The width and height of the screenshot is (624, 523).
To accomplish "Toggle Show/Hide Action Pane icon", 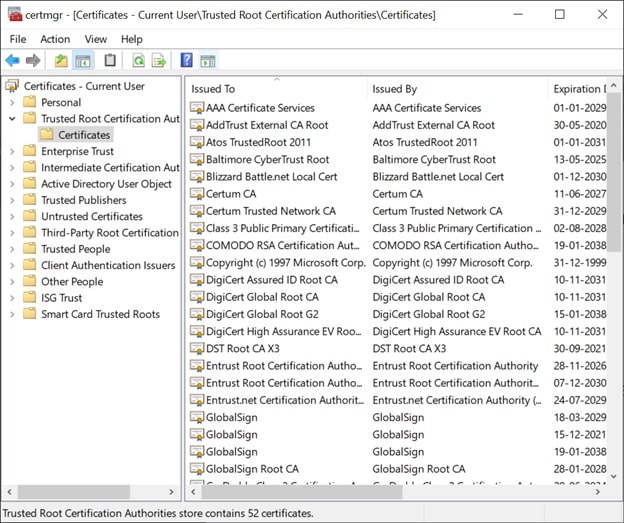I will pos(208,61).
